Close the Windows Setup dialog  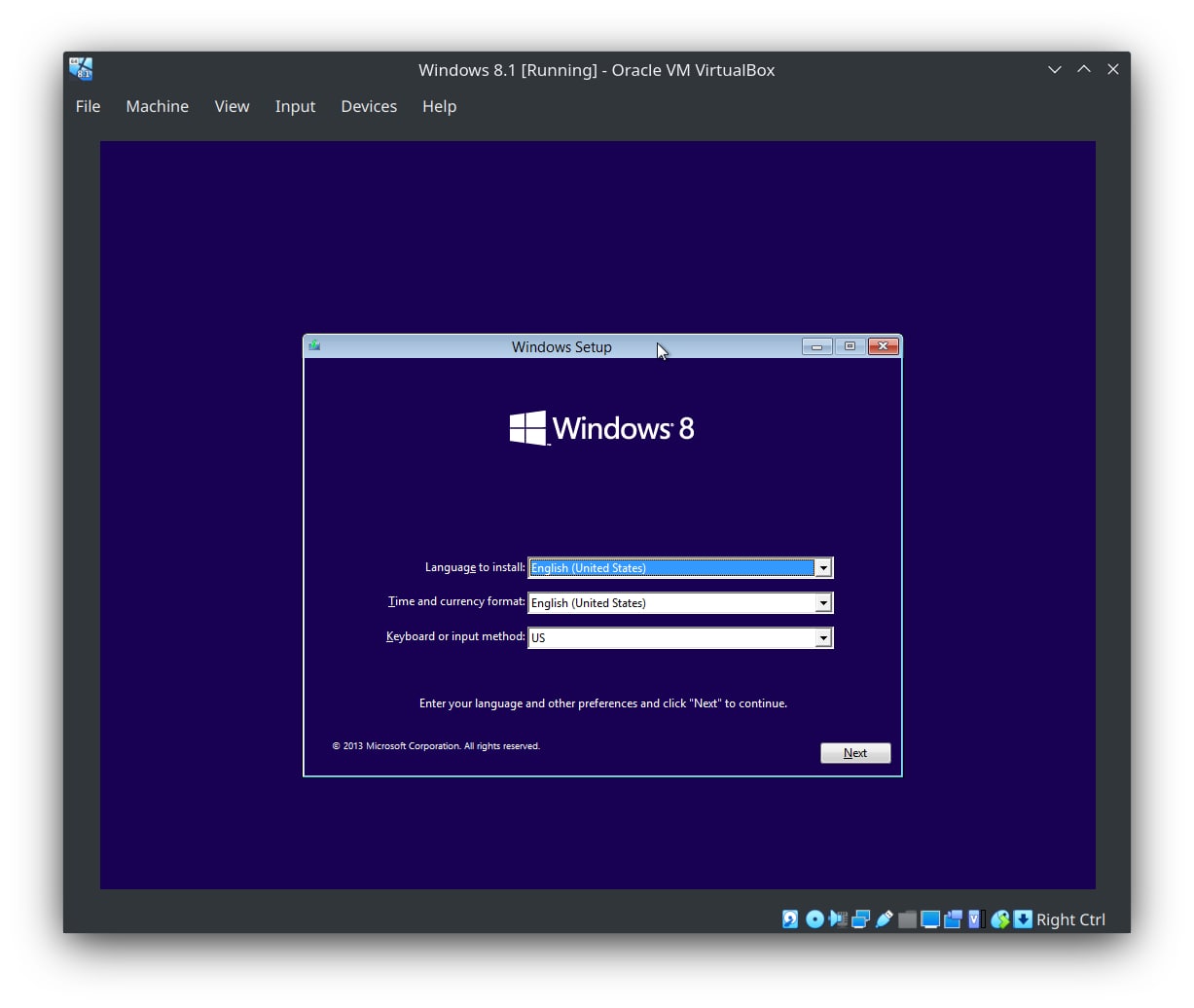click(883, 346)
